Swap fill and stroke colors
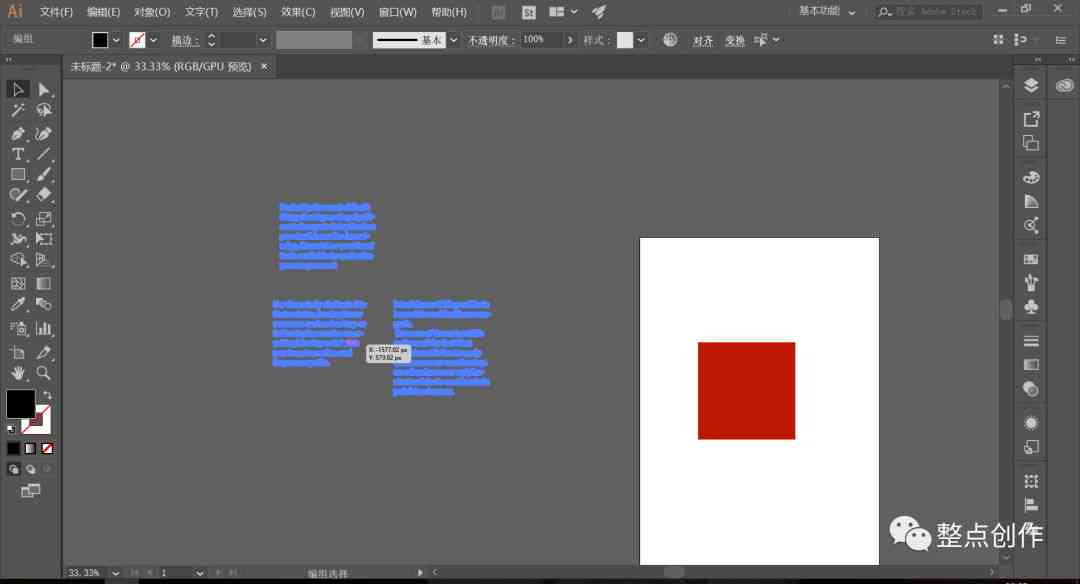Image resolution: width=1080 pixels, height=584 pixels. click(47, 395)
